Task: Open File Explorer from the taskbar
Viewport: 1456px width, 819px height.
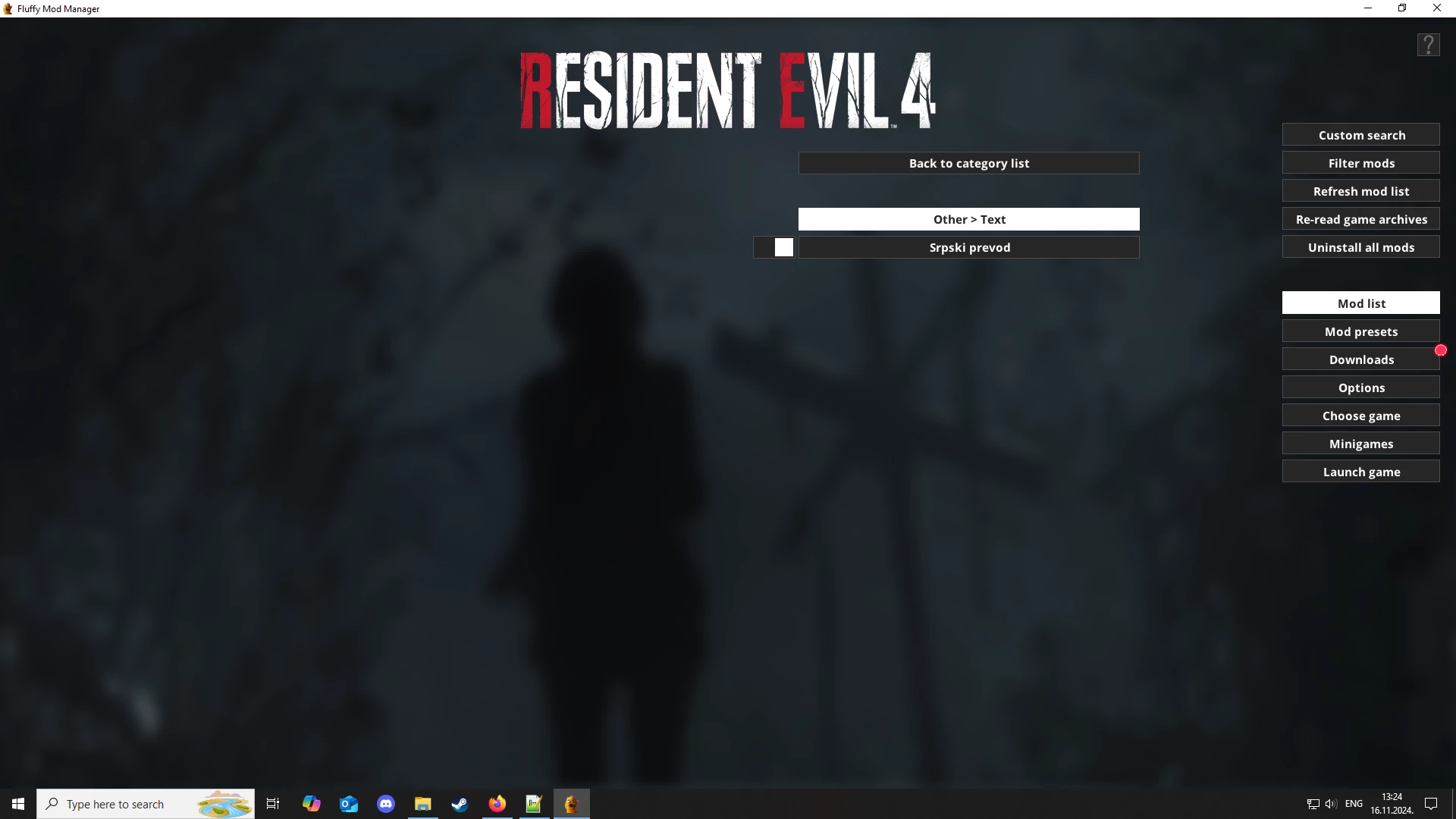Action: (x=422, y=804)
